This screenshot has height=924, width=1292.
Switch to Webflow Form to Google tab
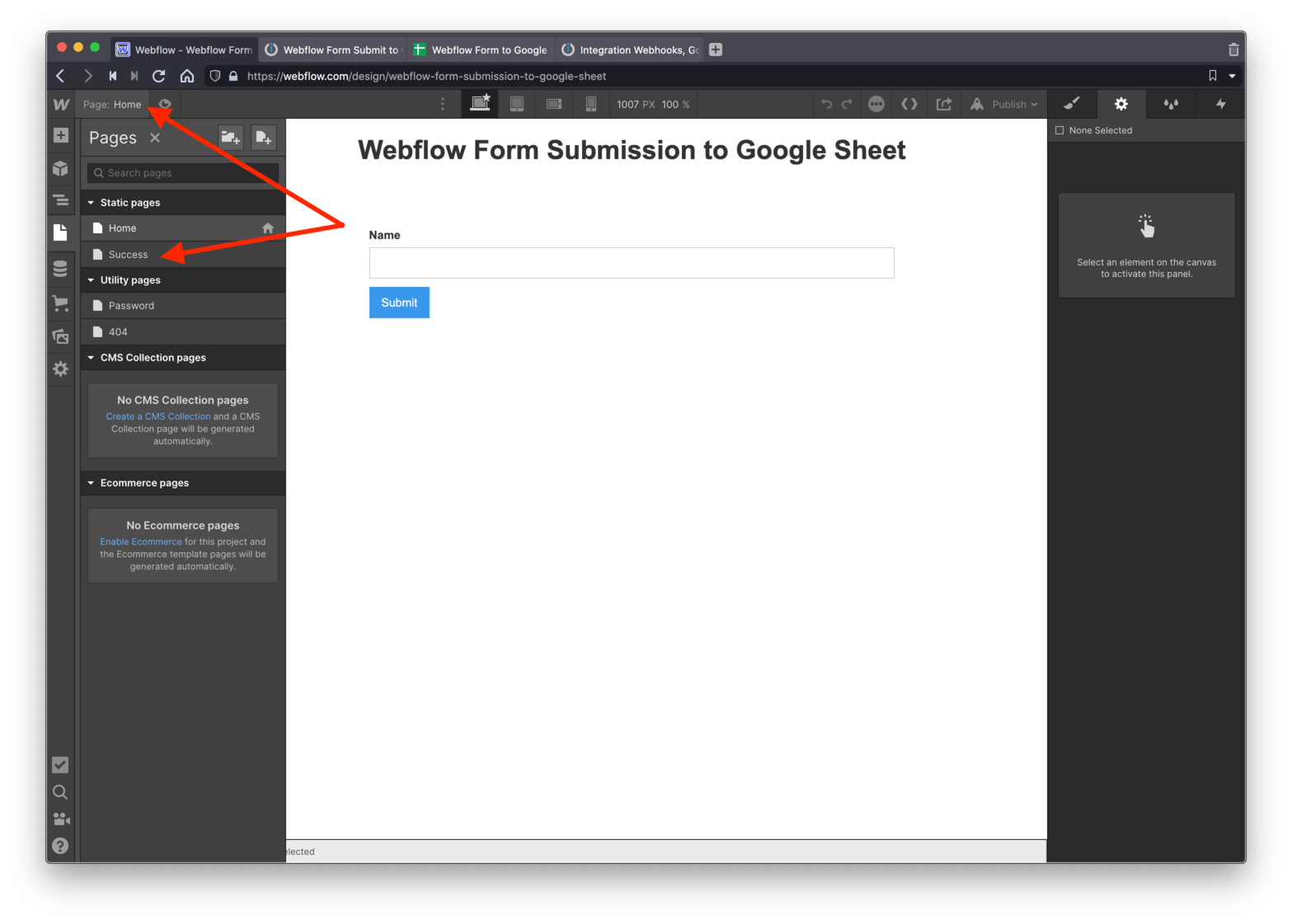481,49
